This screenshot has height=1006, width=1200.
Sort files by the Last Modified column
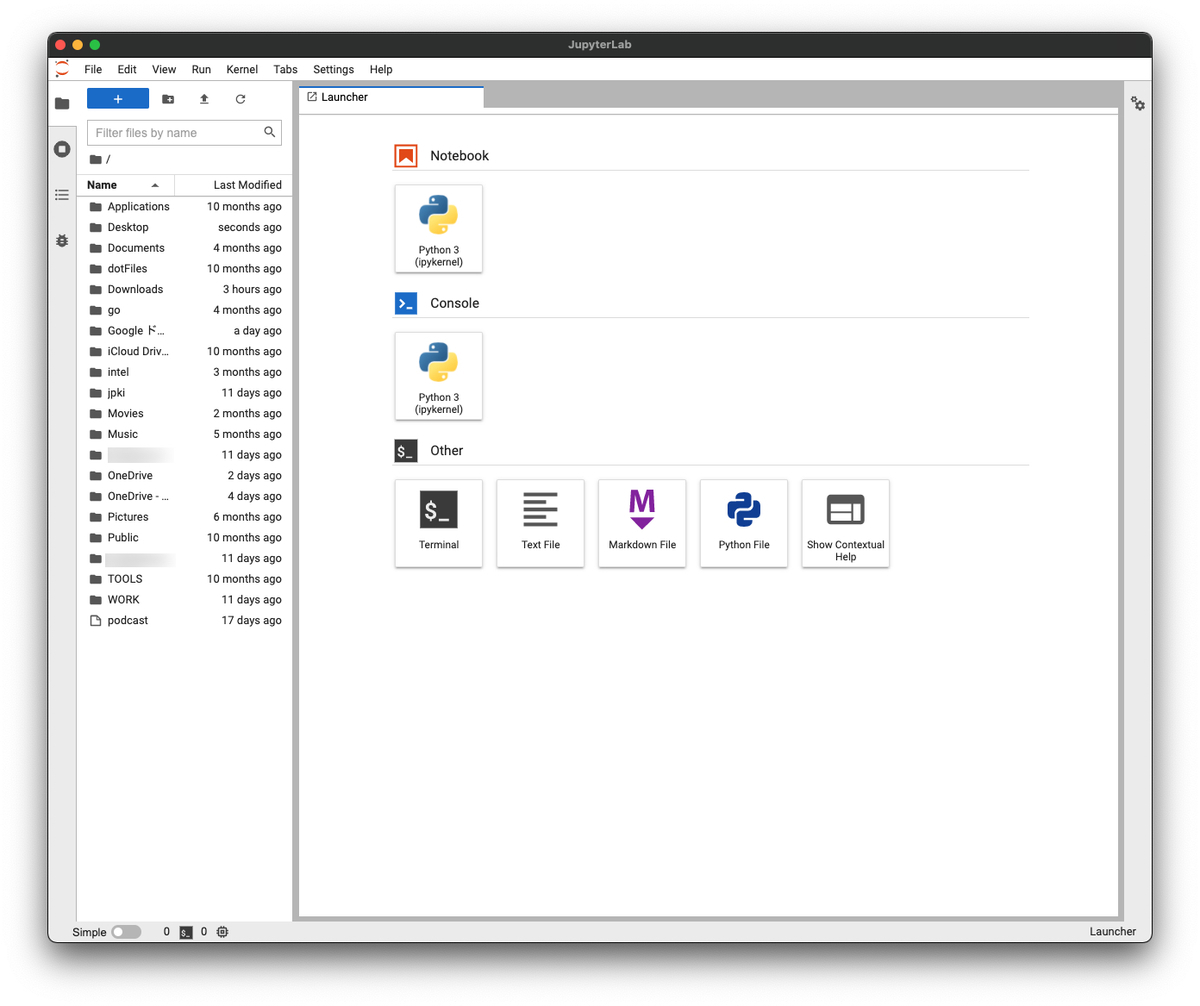[x=233, y=185]
